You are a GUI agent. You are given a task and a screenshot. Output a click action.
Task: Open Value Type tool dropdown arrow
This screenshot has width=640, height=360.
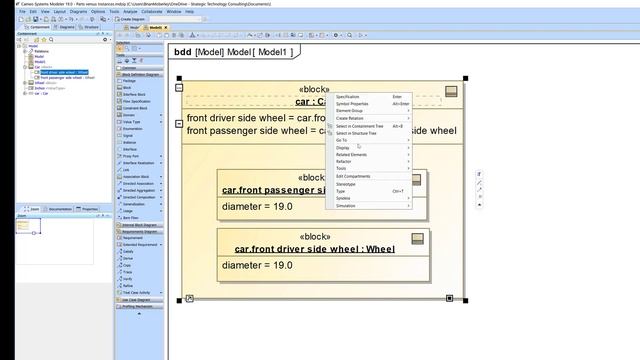(161, 122)
